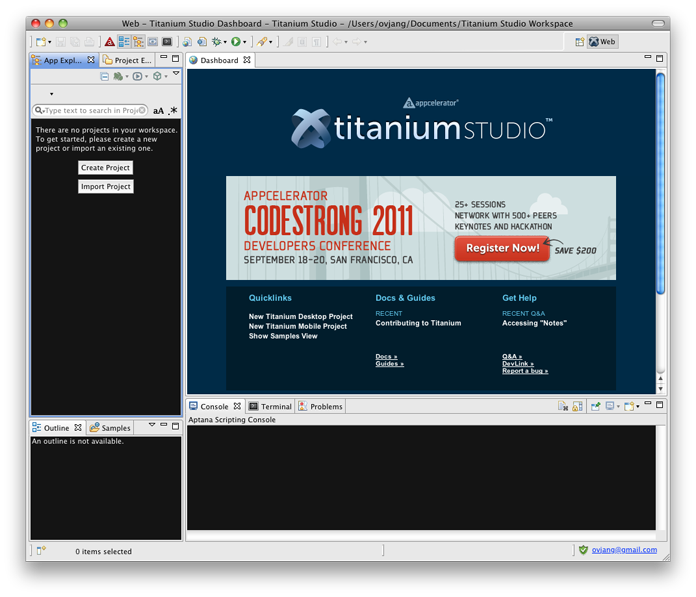Toggle the regular expression search option
This screenshot has height=597, width=696.
(x=173, y=111)
